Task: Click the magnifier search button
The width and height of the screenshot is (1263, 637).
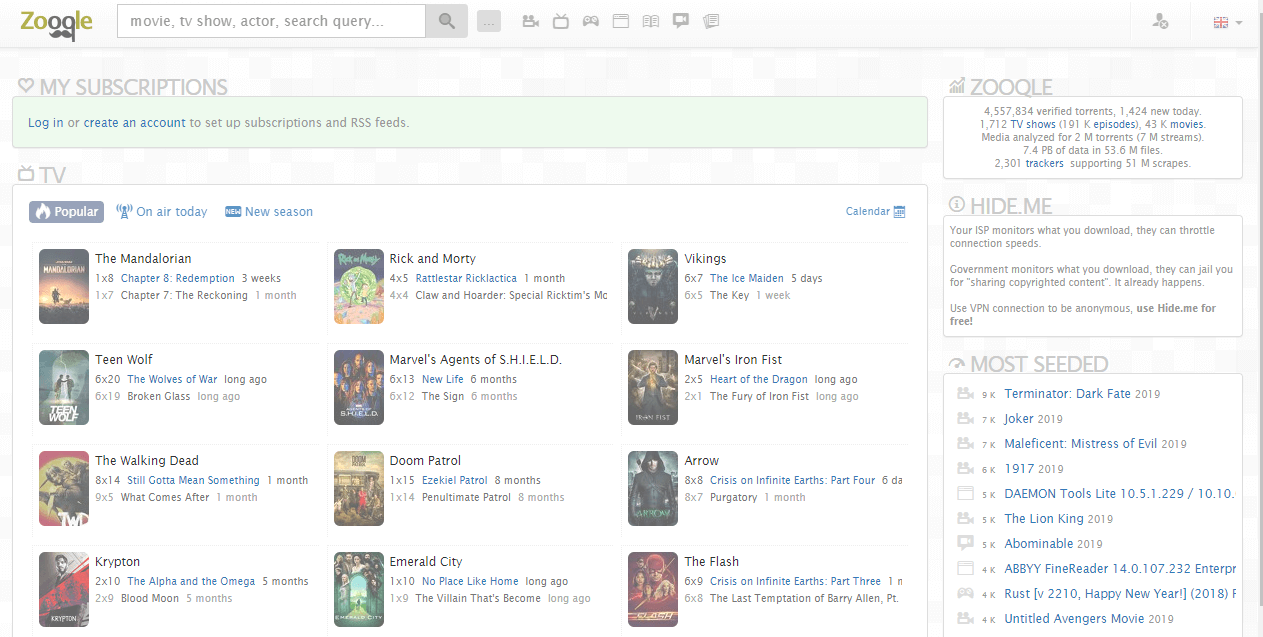Action: click(447, 21)
